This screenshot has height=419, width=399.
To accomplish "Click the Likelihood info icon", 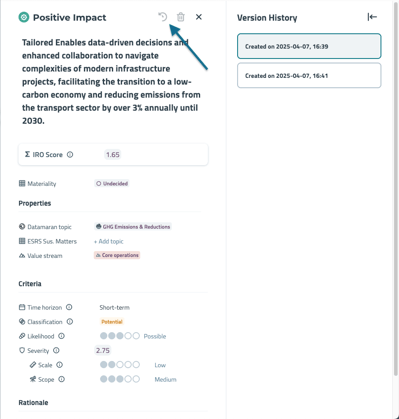I will tap(61, 336).
